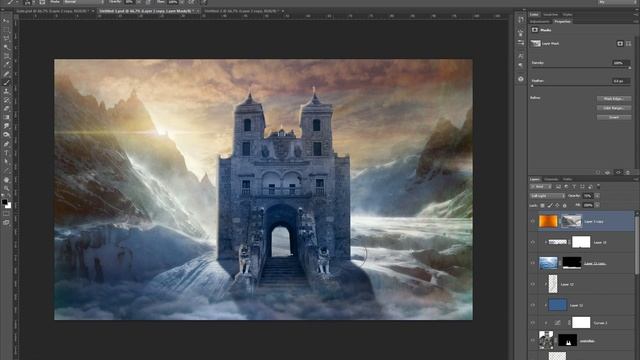
Task: Select the Line shape tool
Action: point(6,171)
